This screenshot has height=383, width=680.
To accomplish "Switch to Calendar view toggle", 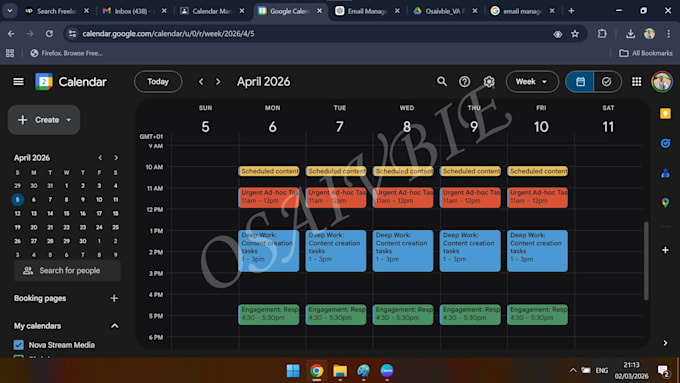I will tap(580, 82).
